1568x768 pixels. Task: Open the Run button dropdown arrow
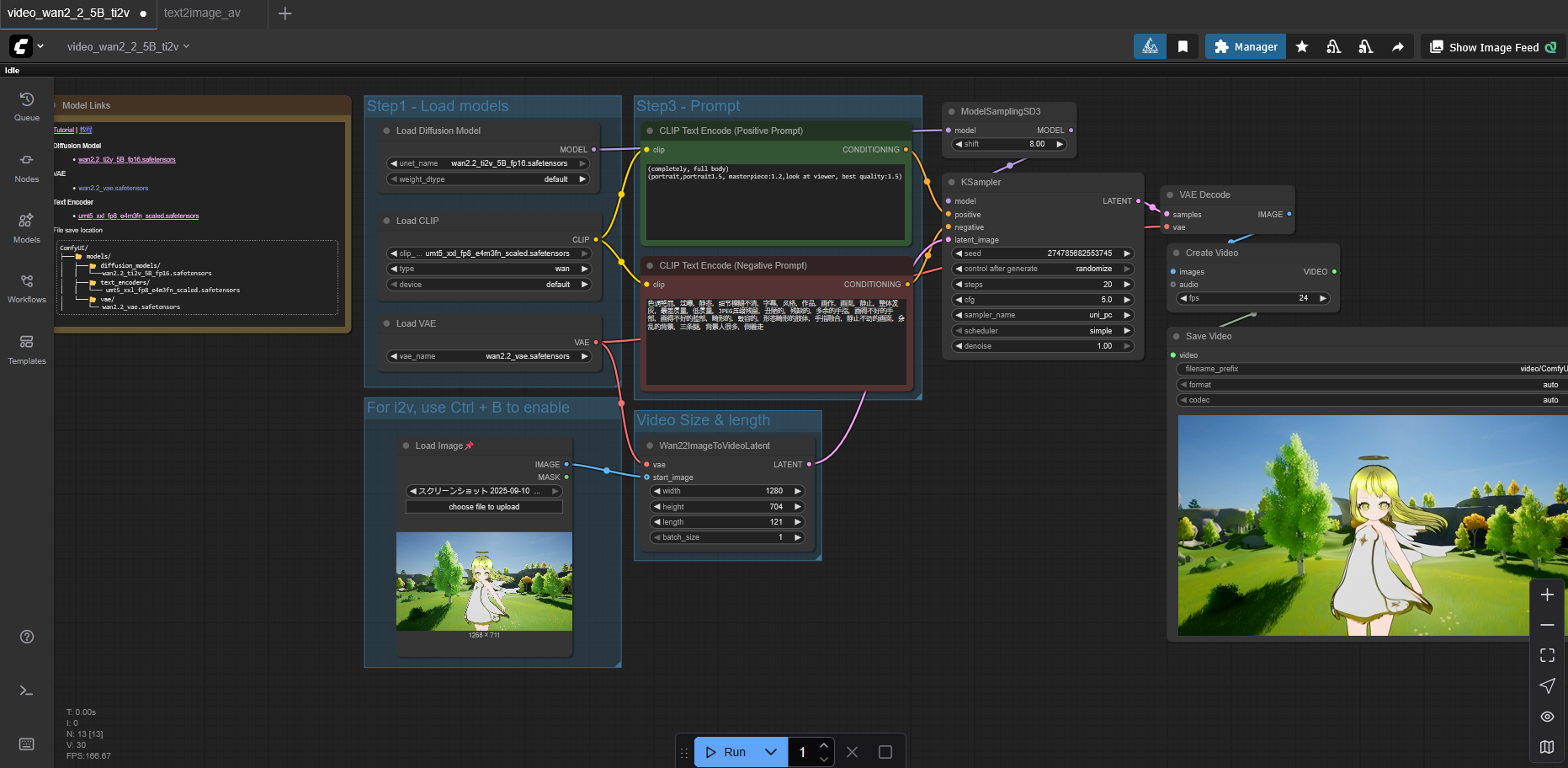tap(770, 752)
